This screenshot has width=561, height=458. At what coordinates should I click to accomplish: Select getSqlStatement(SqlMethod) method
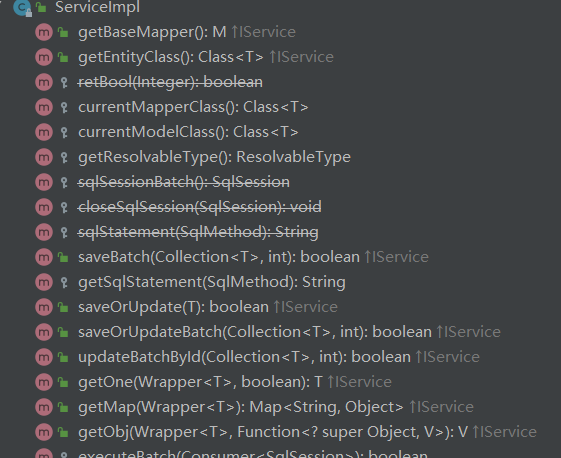pos(212,282)
